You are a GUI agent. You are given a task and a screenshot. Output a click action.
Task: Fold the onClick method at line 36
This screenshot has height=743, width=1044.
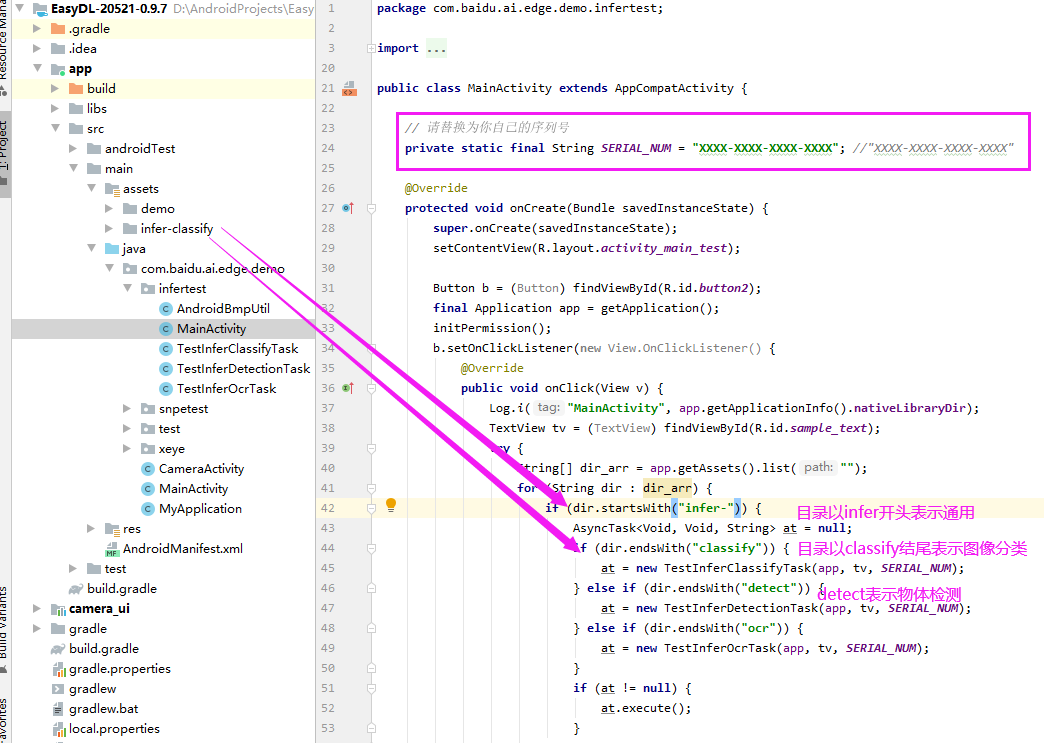pyautogui.click(x=372, y=388)
